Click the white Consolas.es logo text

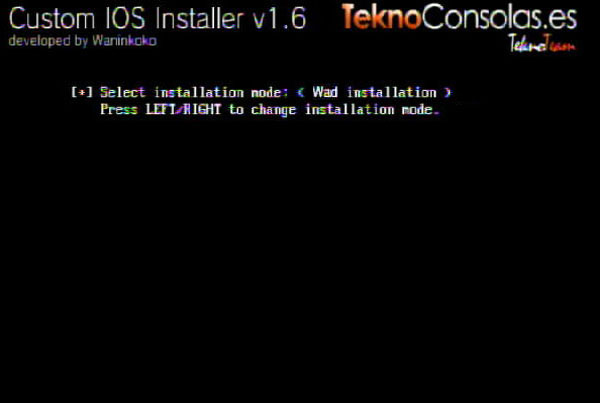coord(500,17)
